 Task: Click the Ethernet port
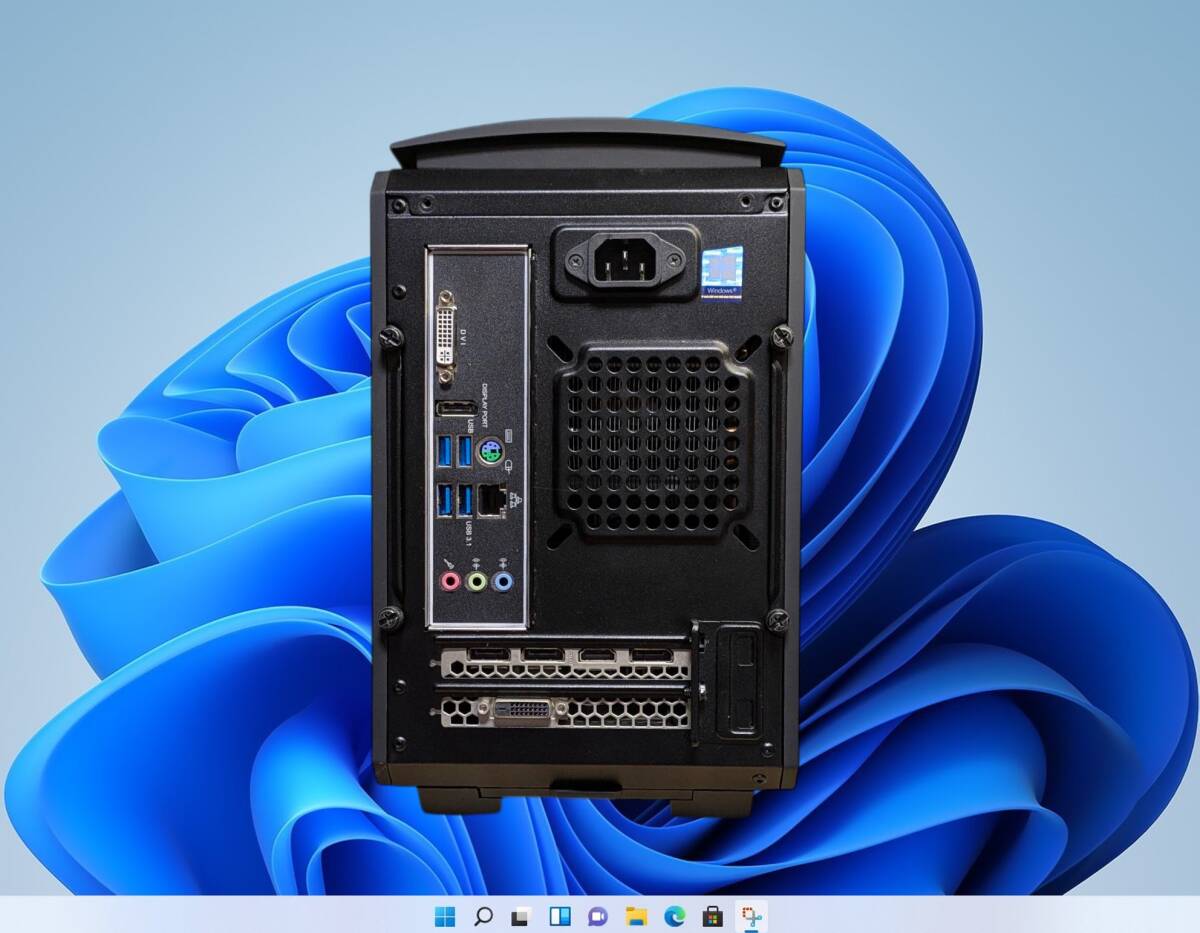pyautogui.click(x=492, y=500)
